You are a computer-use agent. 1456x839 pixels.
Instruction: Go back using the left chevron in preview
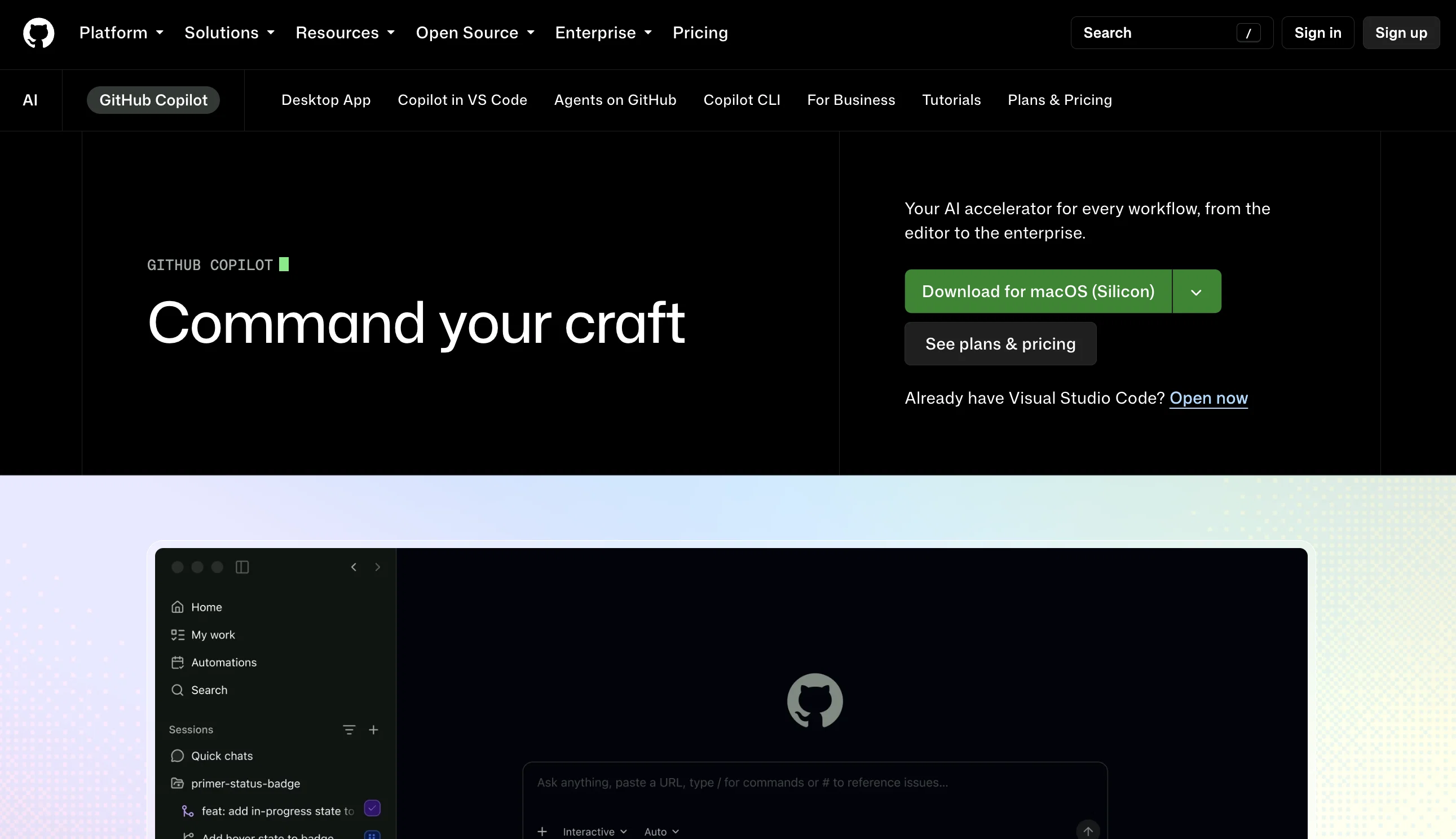(354, 567)
